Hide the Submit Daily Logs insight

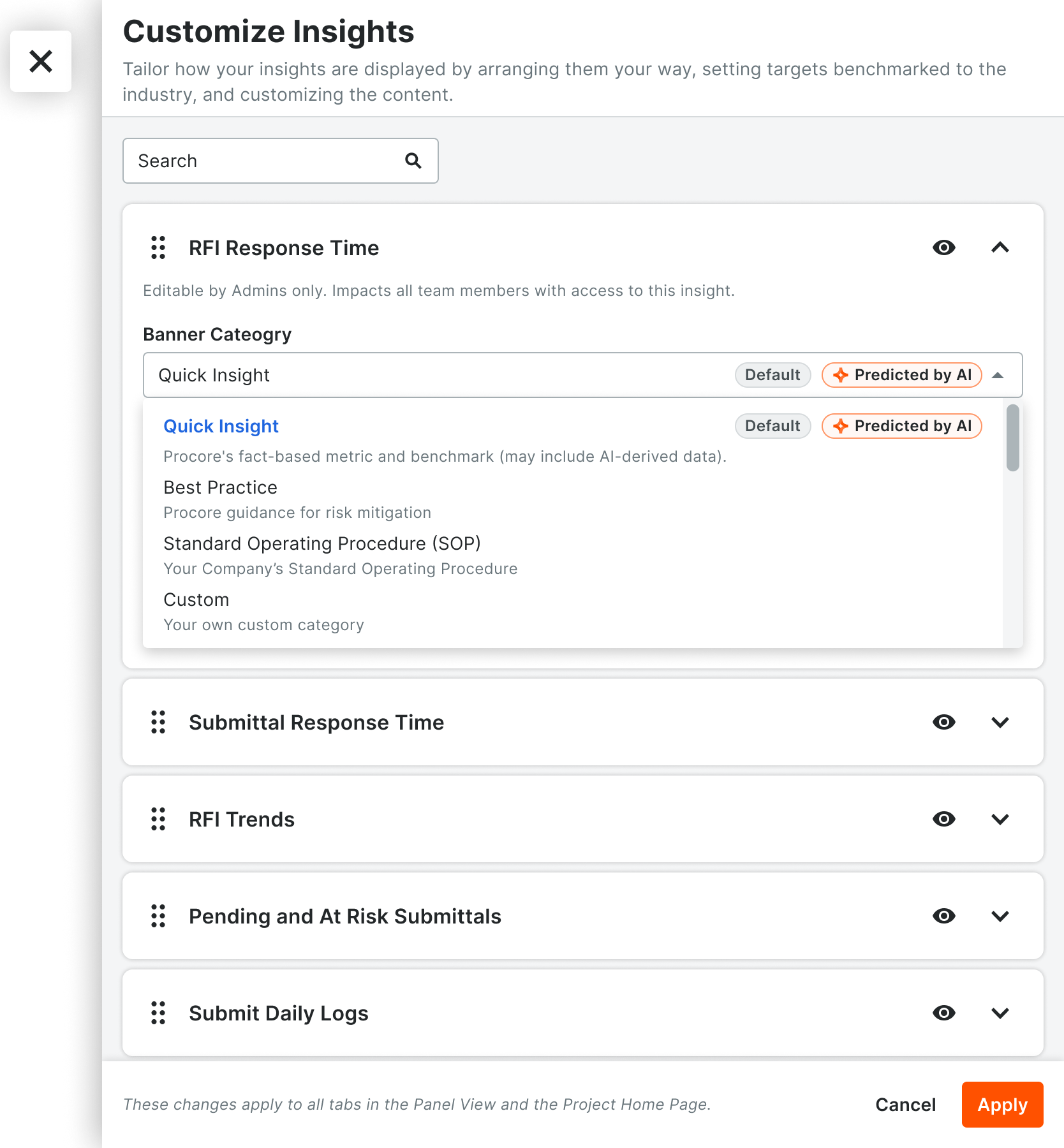944,1013
